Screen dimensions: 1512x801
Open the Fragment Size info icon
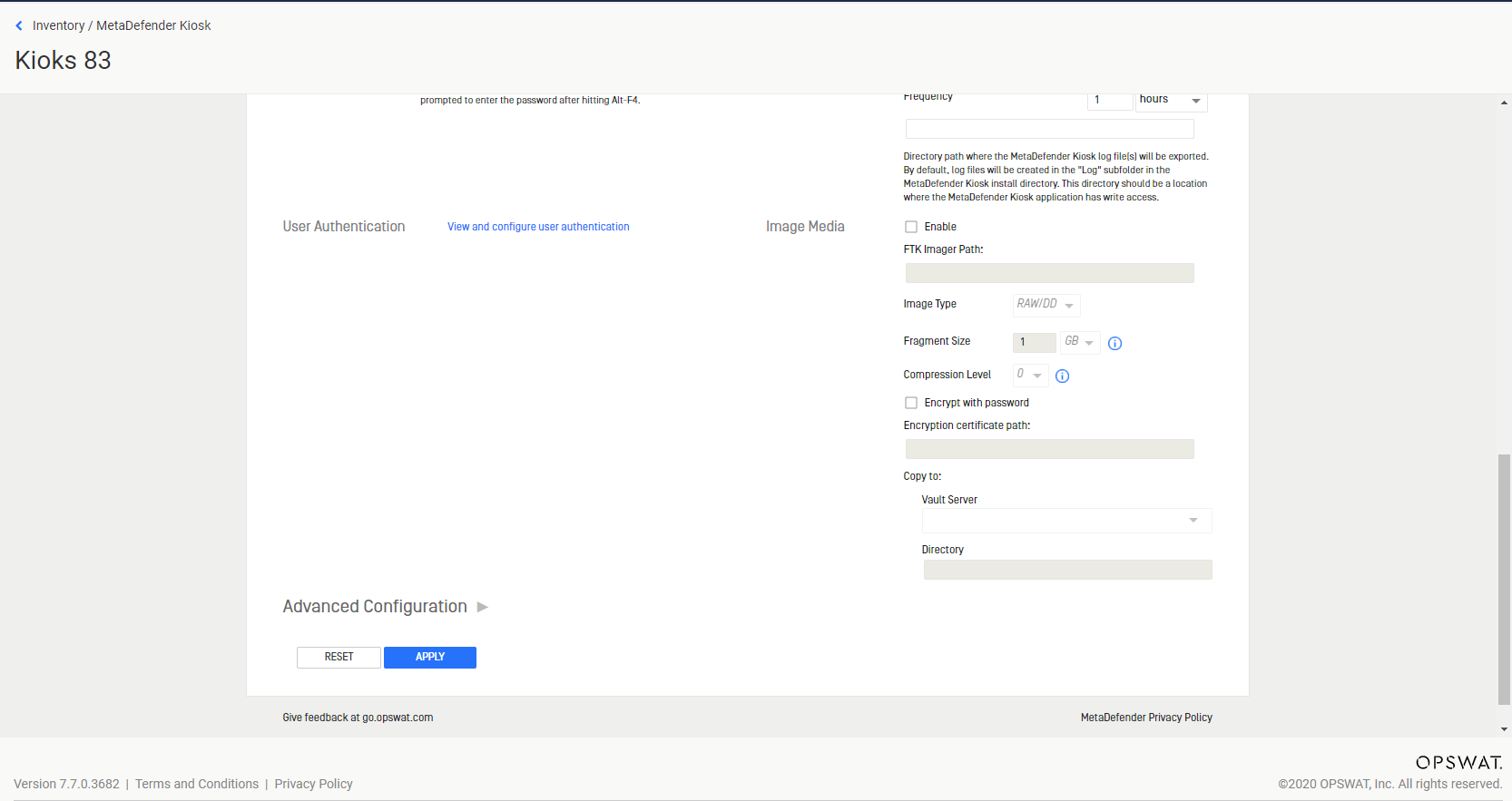[x=1115, y=343]
